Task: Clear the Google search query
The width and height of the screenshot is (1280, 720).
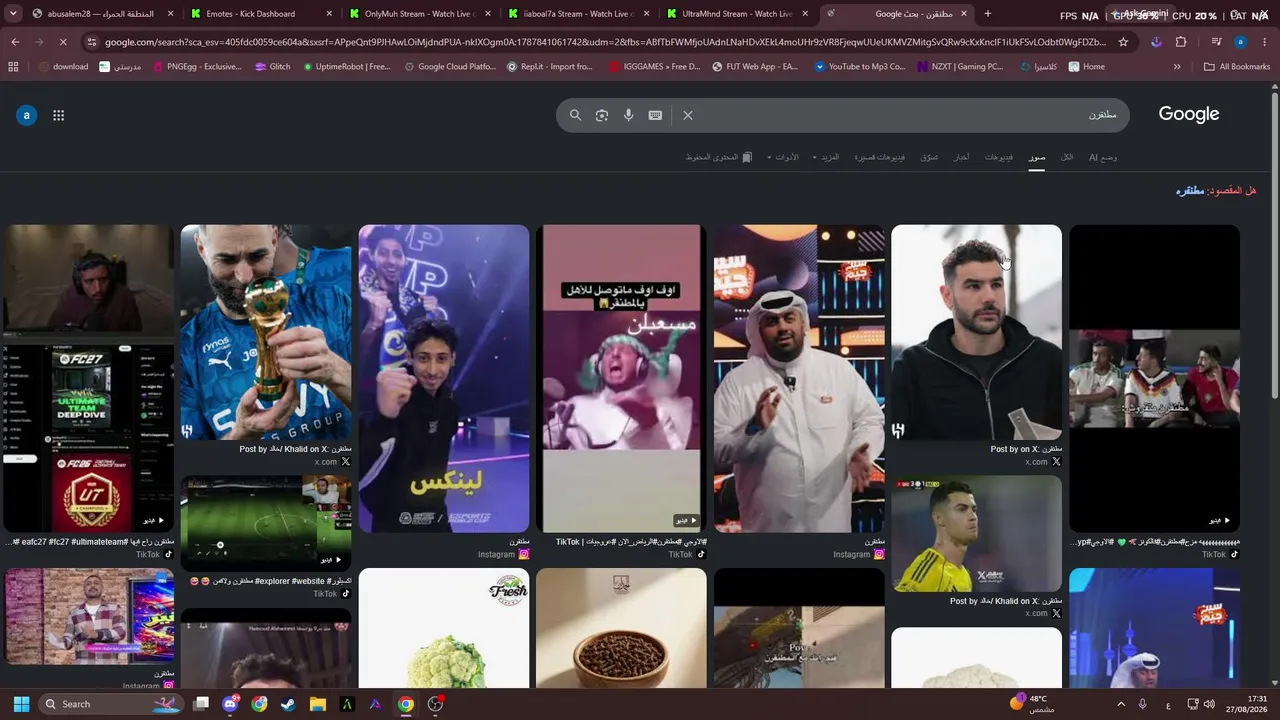Action: tap(688, 115)
